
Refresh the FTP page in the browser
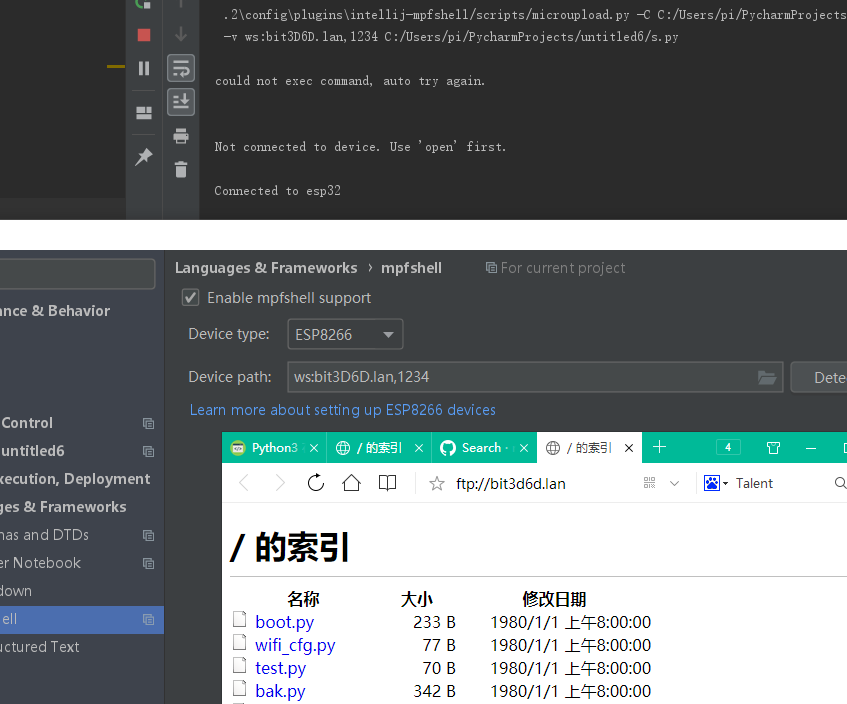315,482
